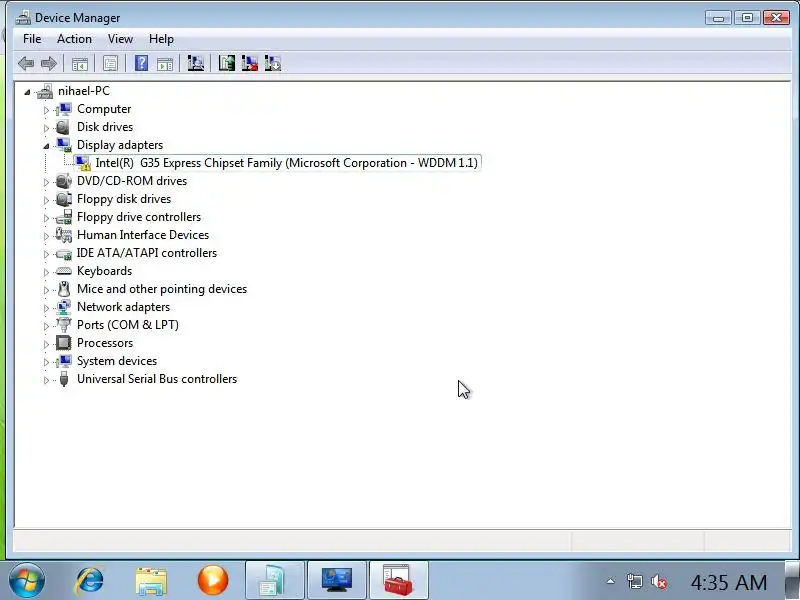Click the blue Help question mark icon
The height and width of the screenshot is (600, 800).
(x=141, y=63)
